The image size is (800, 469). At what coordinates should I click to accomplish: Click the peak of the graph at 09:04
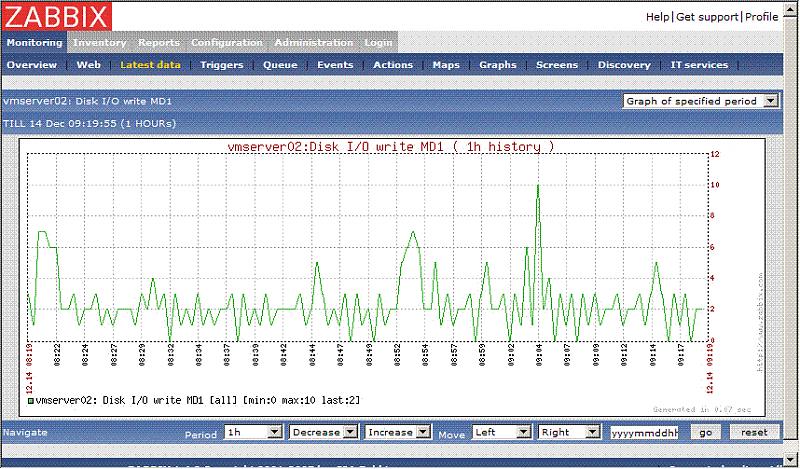[538, 185]
